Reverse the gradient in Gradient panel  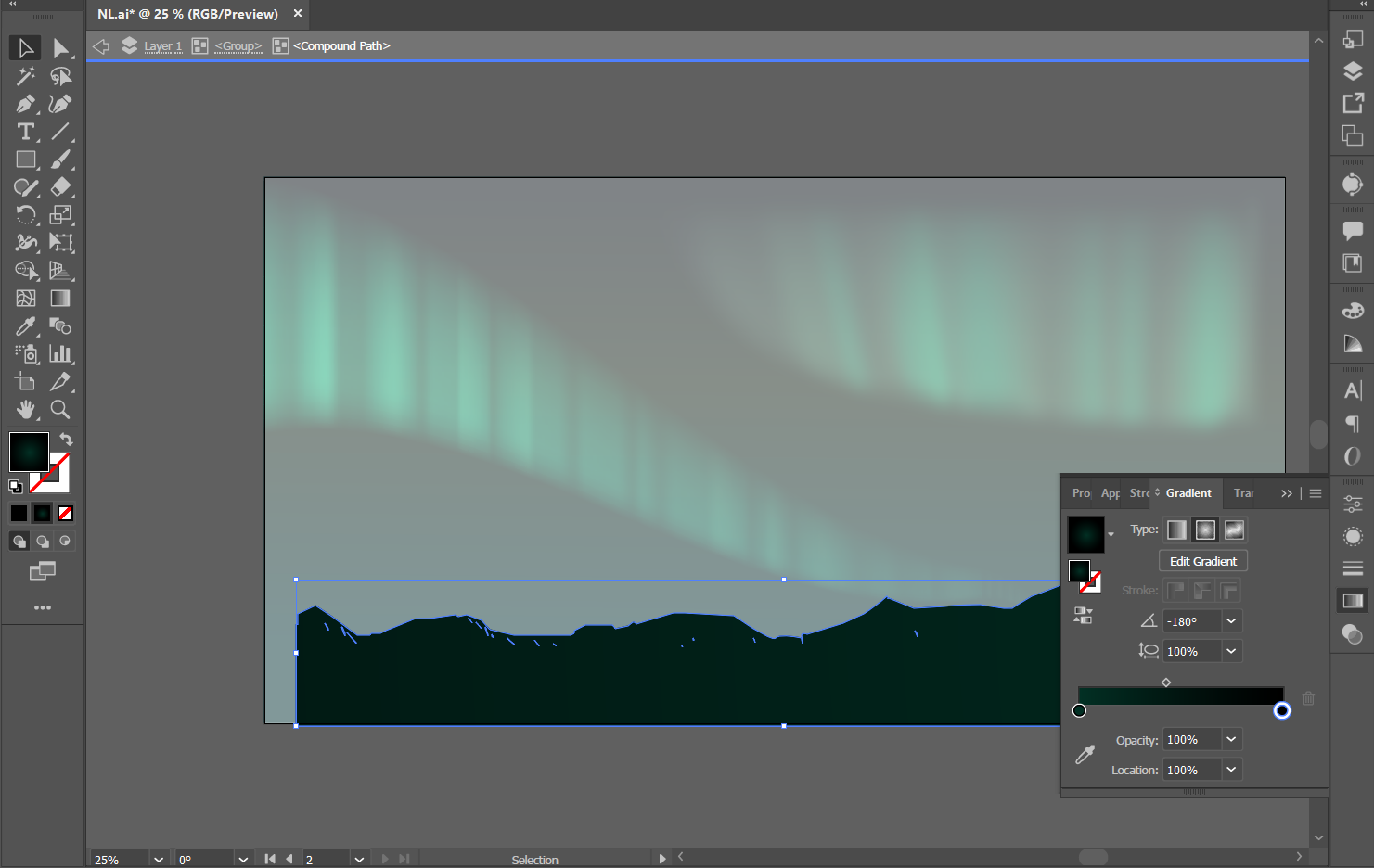(1083, 616)
